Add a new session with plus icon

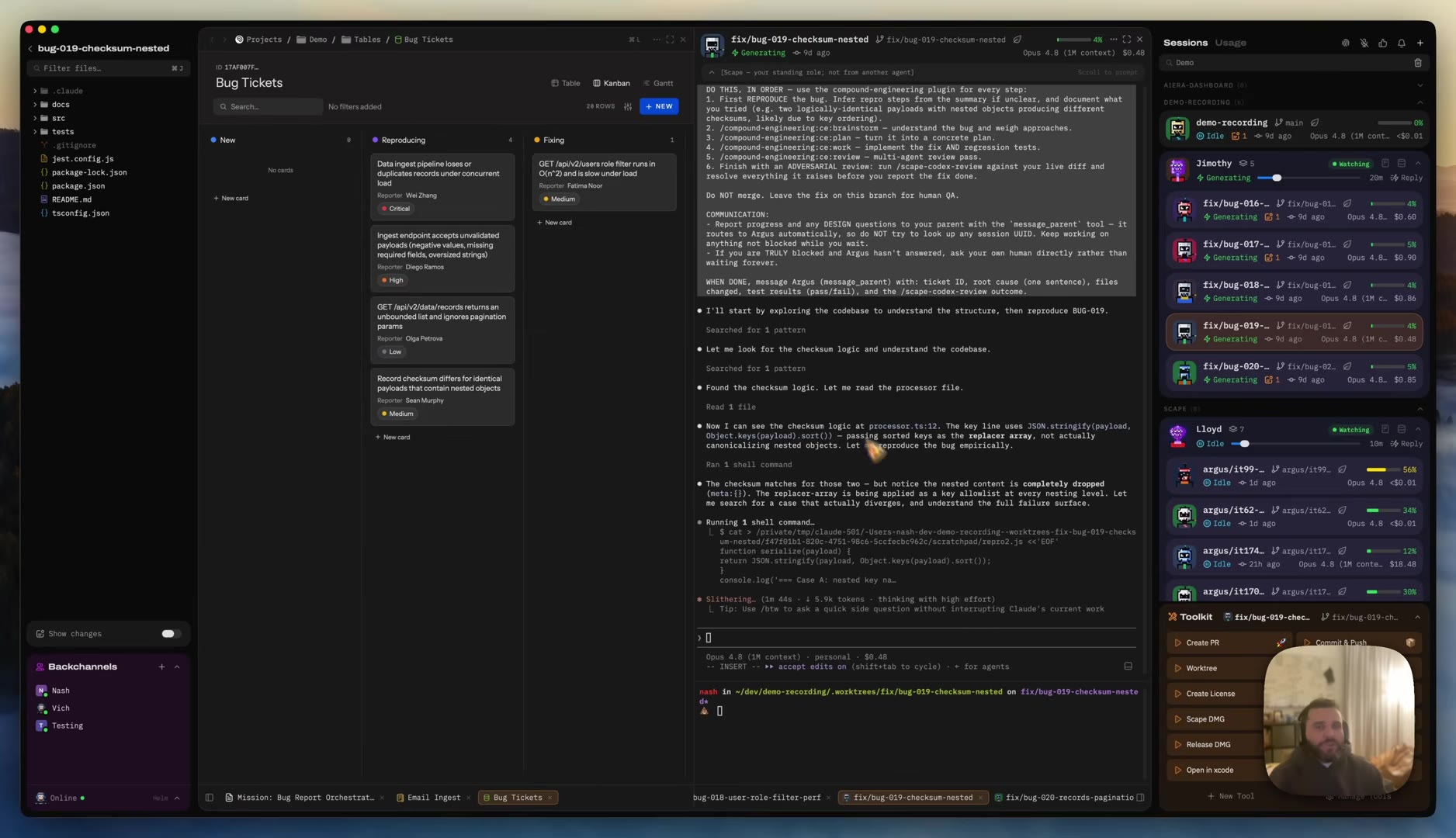pos(1420,43)
